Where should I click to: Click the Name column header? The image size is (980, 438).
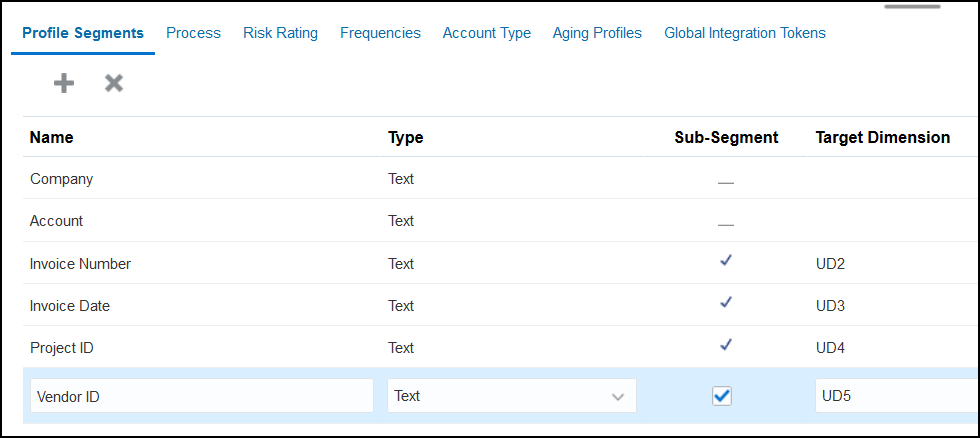pos(51,137)
